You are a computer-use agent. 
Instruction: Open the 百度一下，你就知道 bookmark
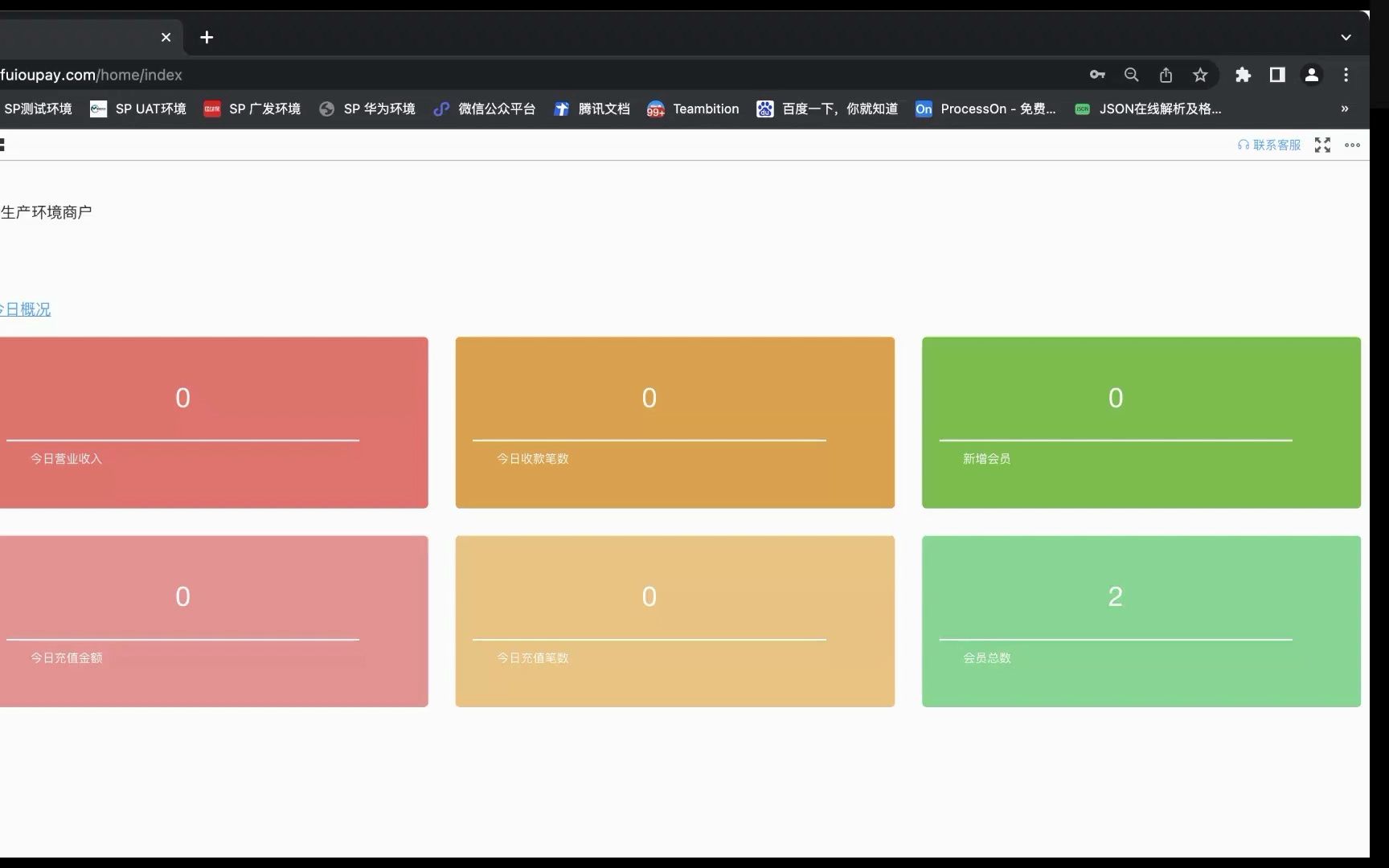coord(827,108)
